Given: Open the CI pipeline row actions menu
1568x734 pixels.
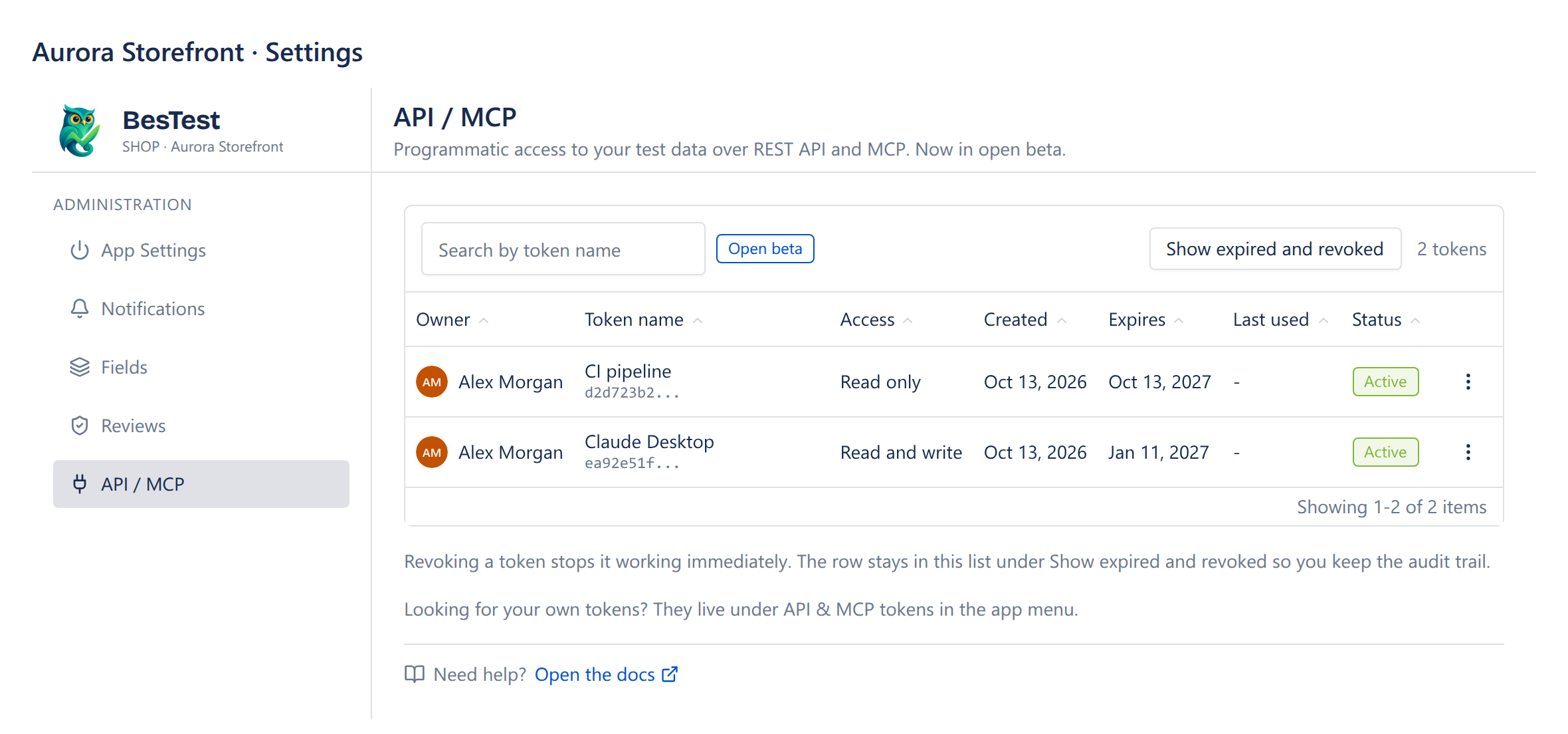Looking at the screenshot, I should (x=1468, y=382).
